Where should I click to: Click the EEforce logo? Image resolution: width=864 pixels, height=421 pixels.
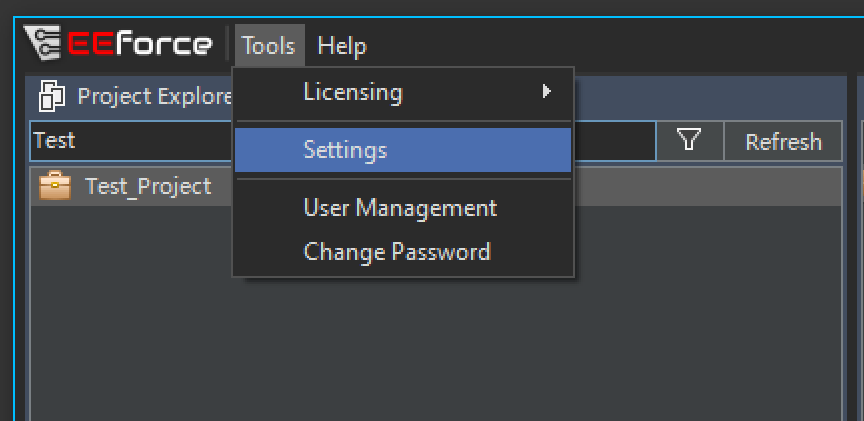click(118, 43)
